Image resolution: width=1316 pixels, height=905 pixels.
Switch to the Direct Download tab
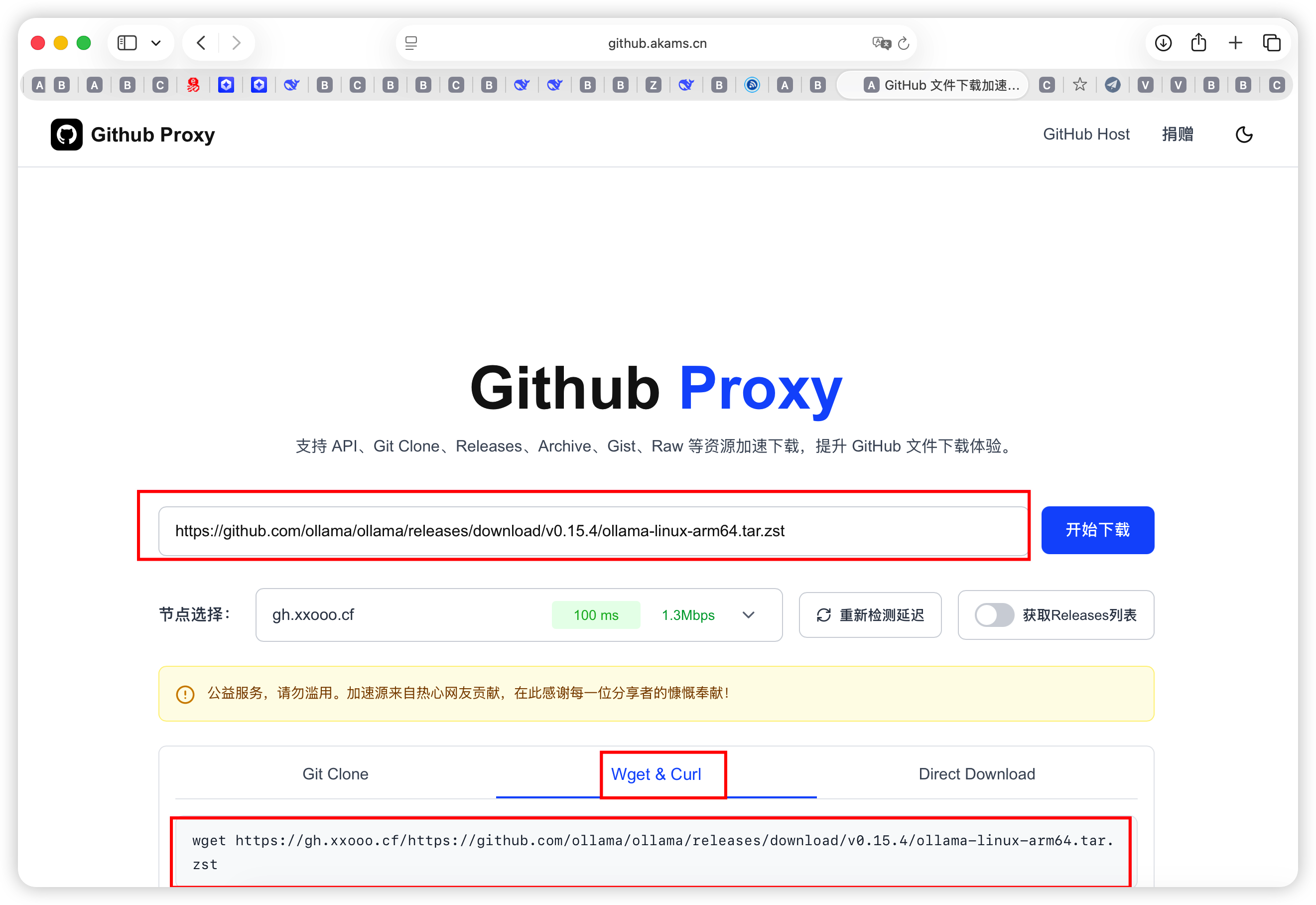[x=976, y=774]
